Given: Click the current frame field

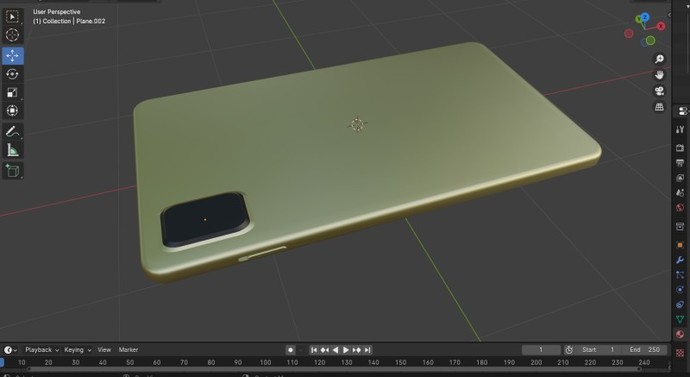Looking at the screenshot, I should (541, 350).
